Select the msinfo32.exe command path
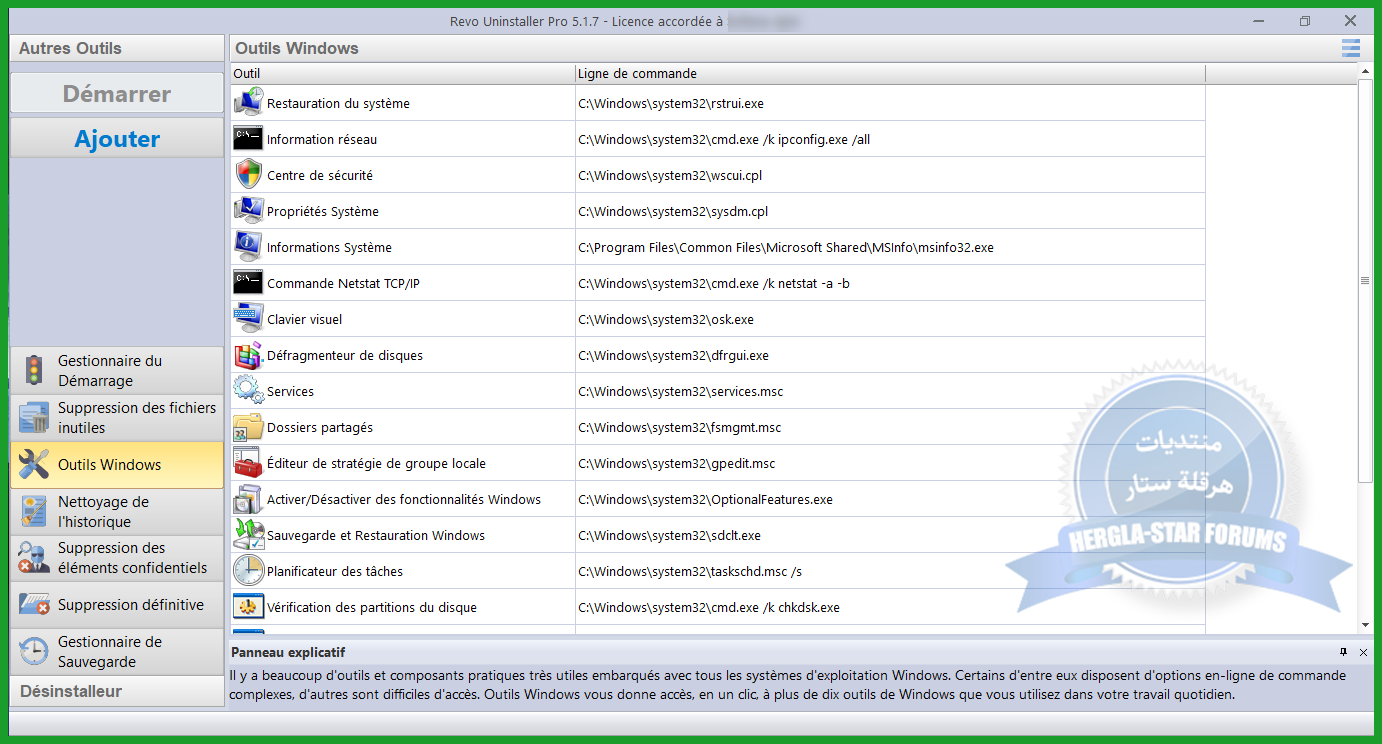Screen dimensions: 1382x744 coord(786,248)
